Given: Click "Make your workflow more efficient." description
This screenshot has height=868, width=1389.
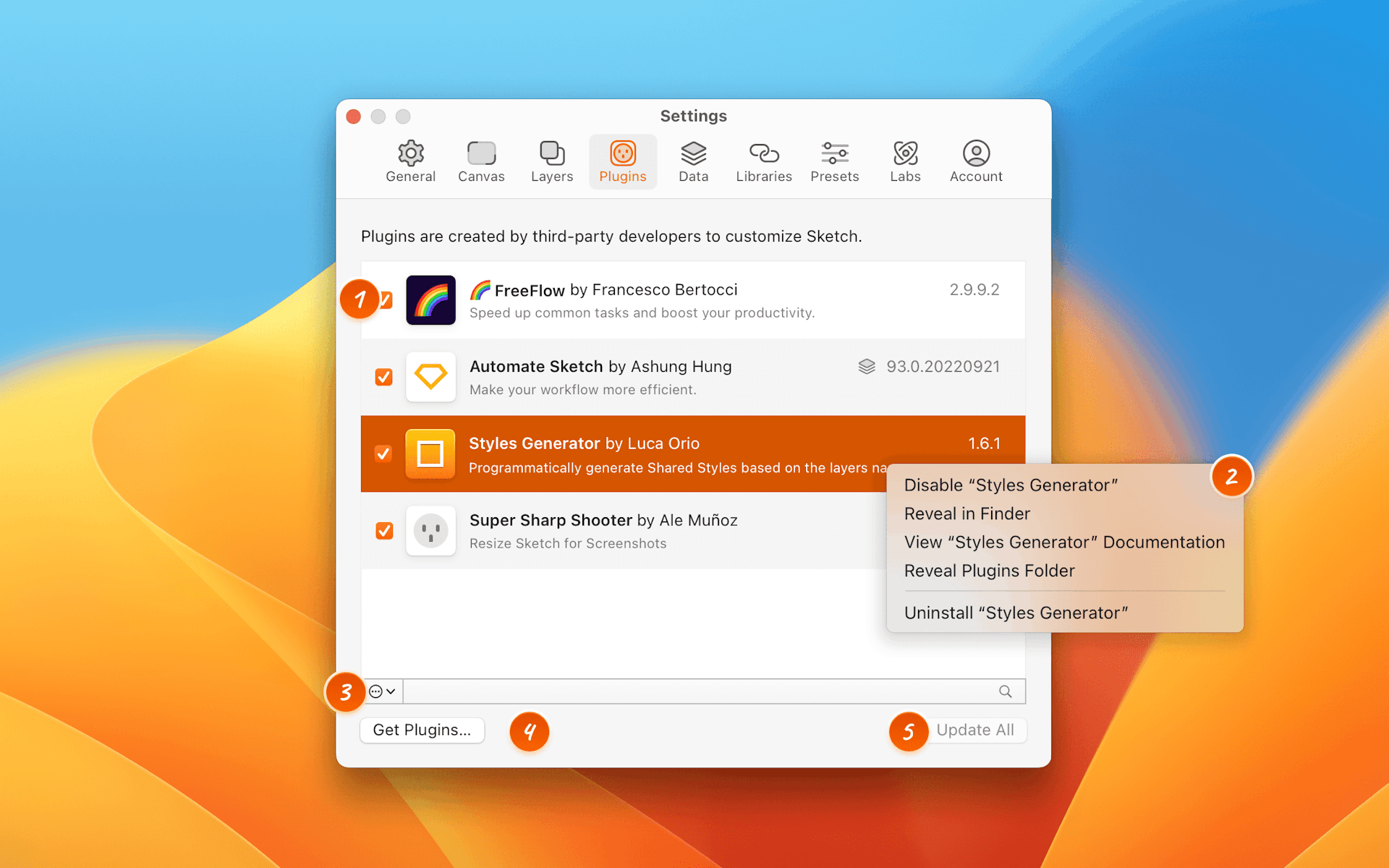Looking at the screenshot, I should tap(583, 390).
